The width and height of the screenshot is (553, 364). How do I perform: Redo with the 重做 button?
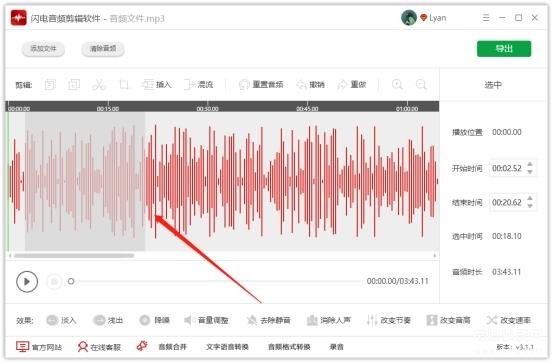352,85
